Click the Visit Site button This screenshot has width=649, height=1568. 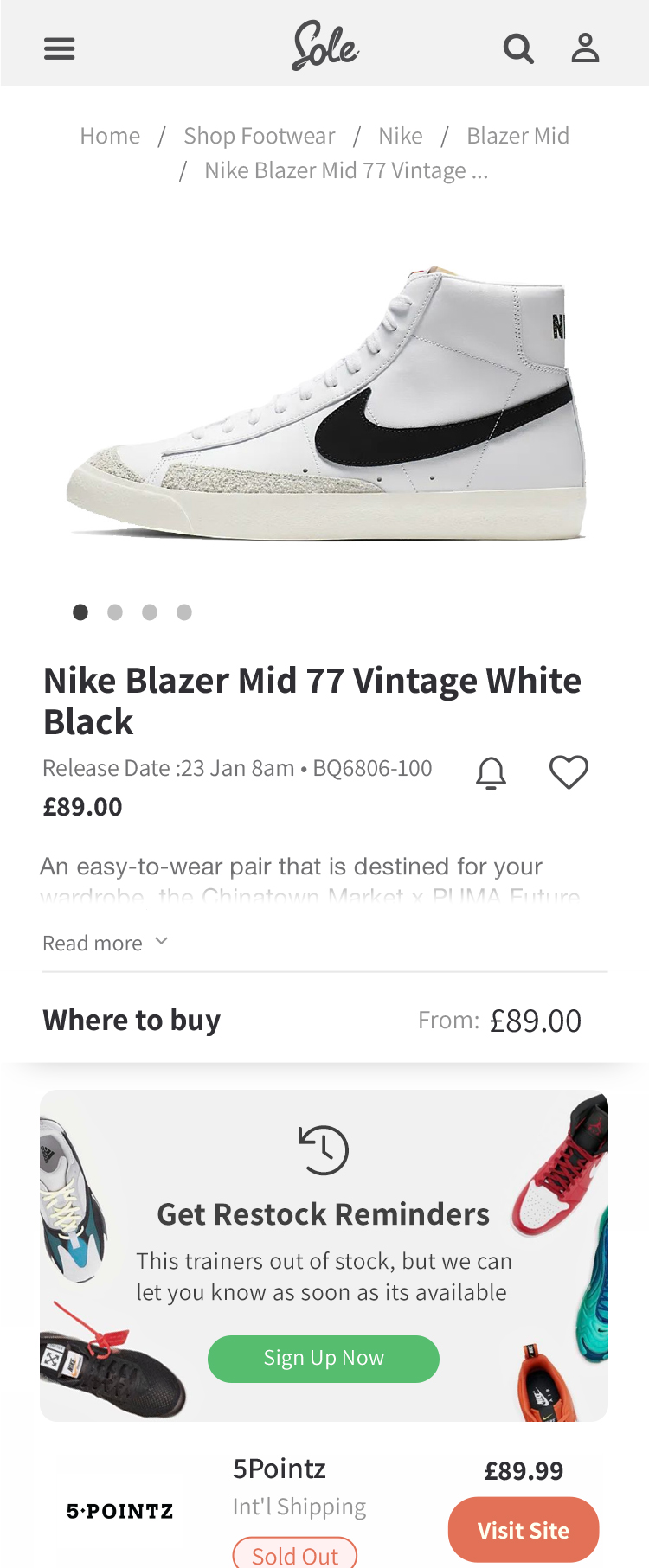click(524, 1530)
